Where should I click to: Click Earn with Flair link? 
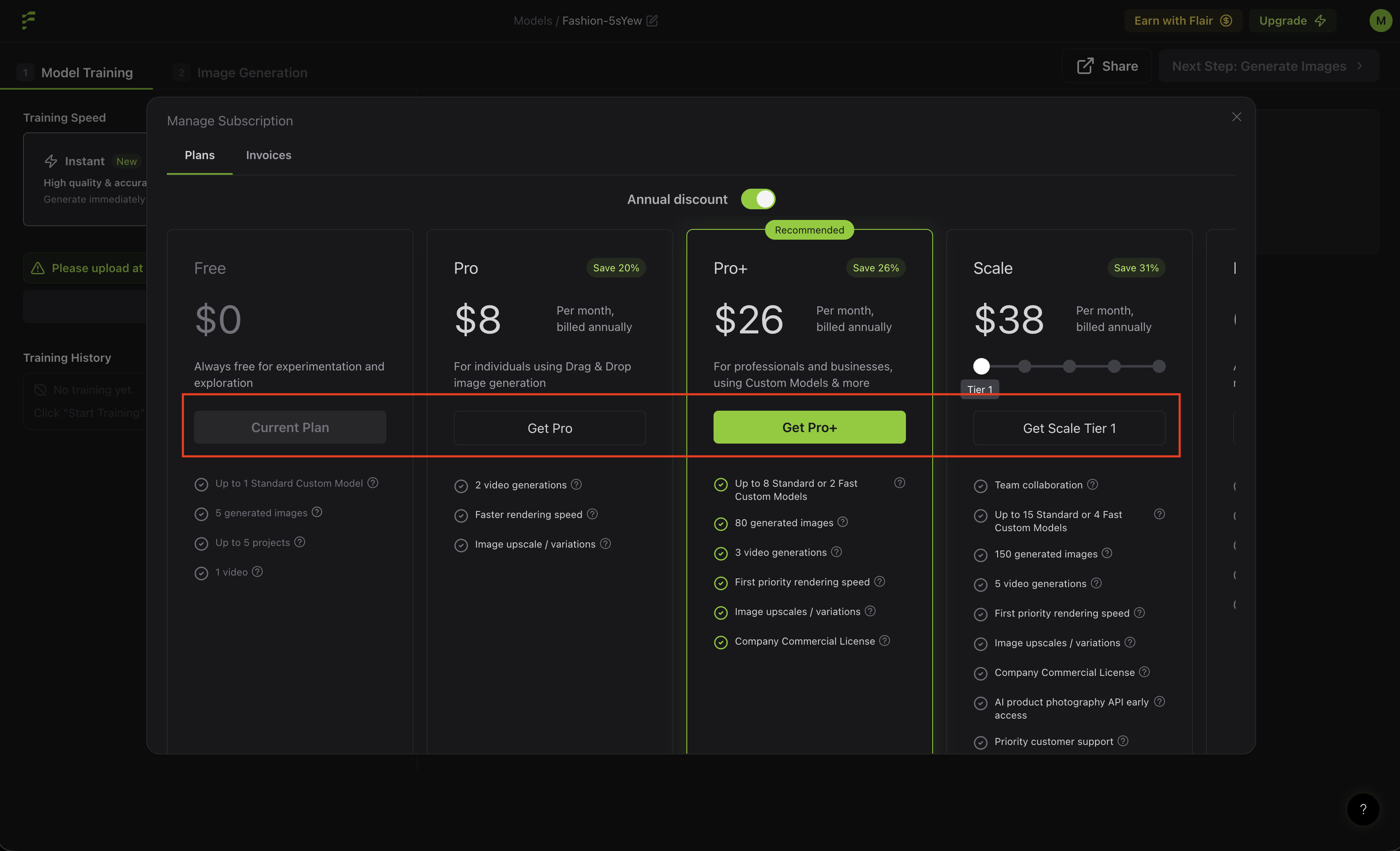click(x=1183, y=21)
